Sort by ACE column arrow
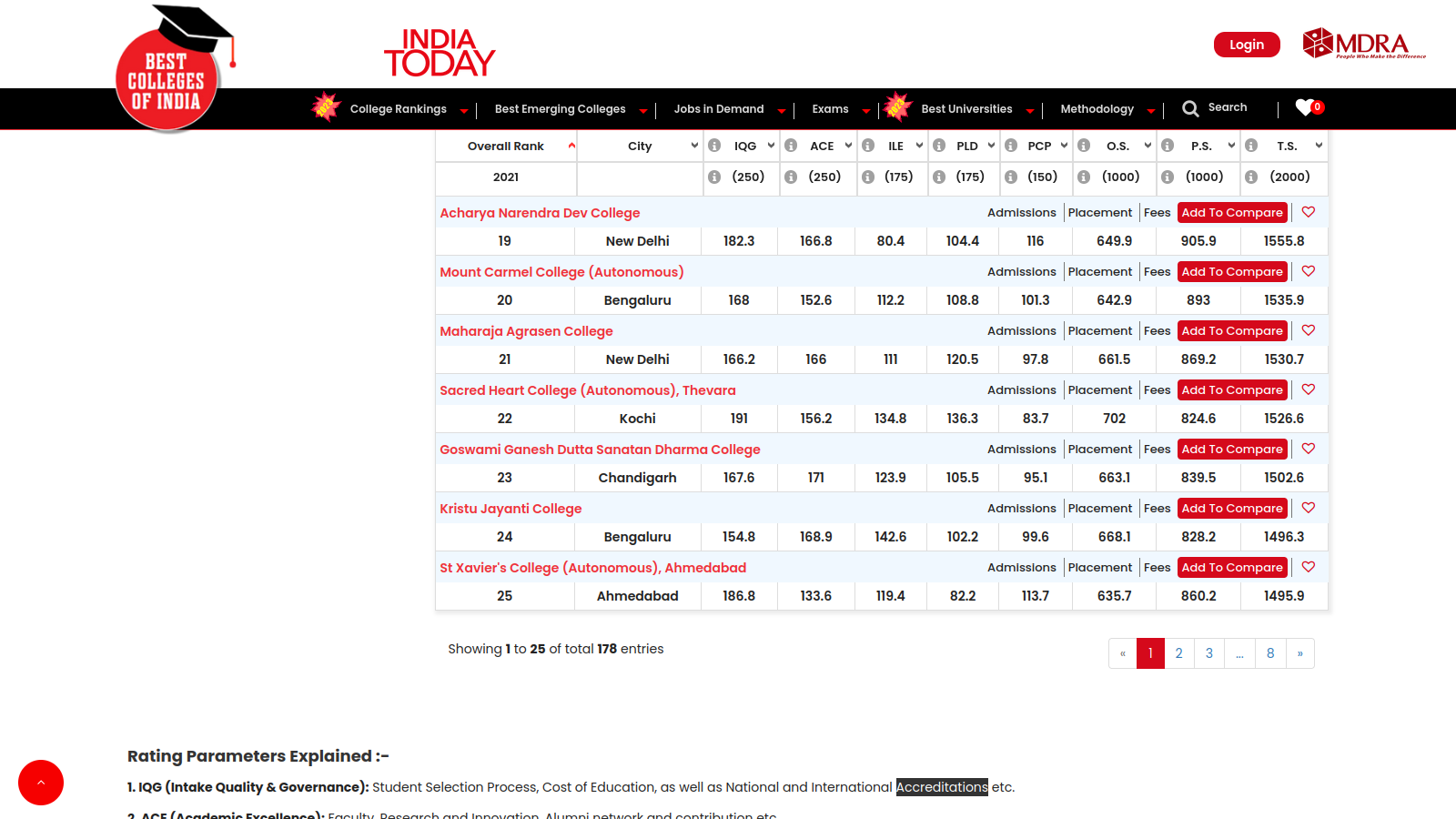Viewport: 1456px width, 819px height. (x=848, y=146)
